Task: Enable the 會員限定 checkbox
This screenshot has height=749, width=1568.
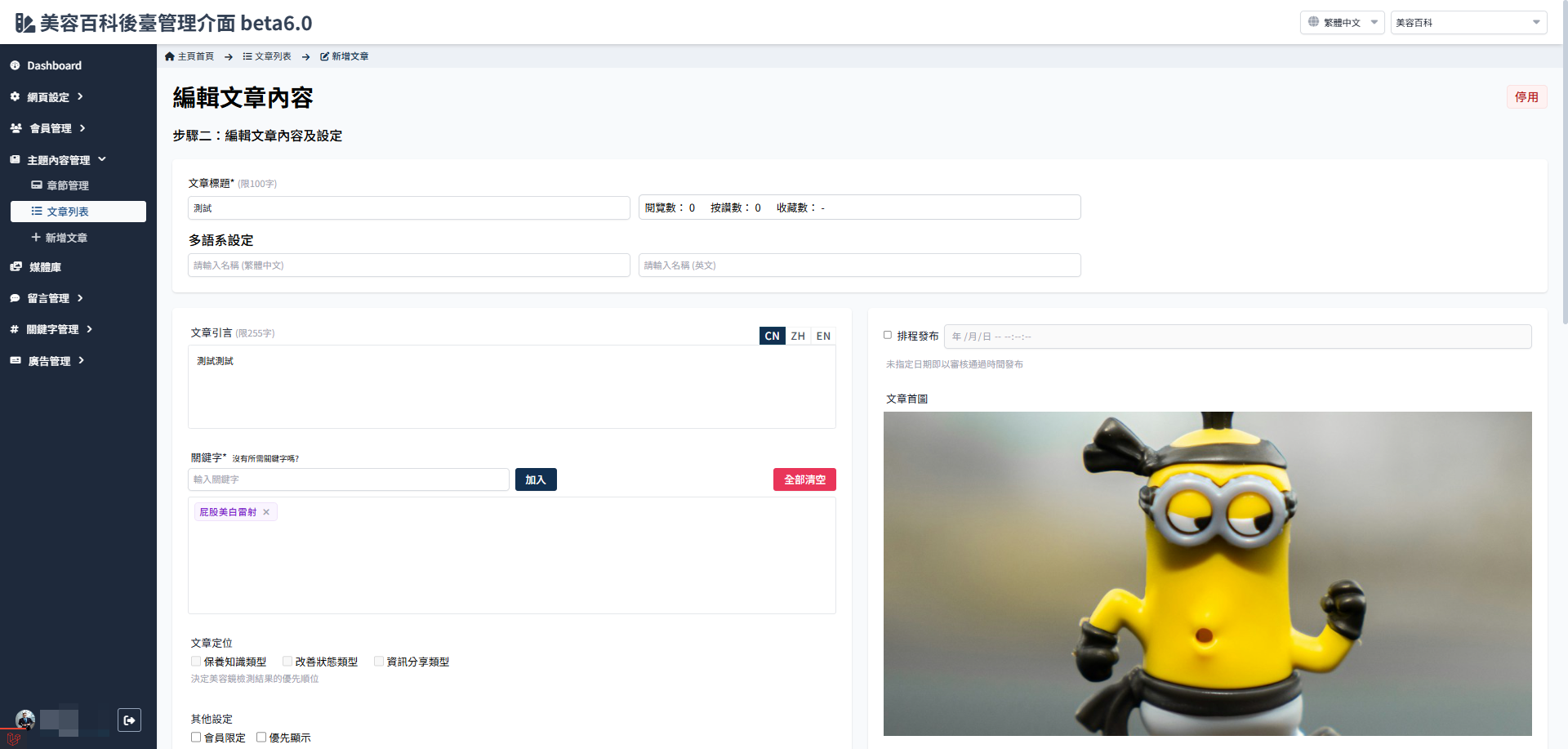Action: [196, 738]
